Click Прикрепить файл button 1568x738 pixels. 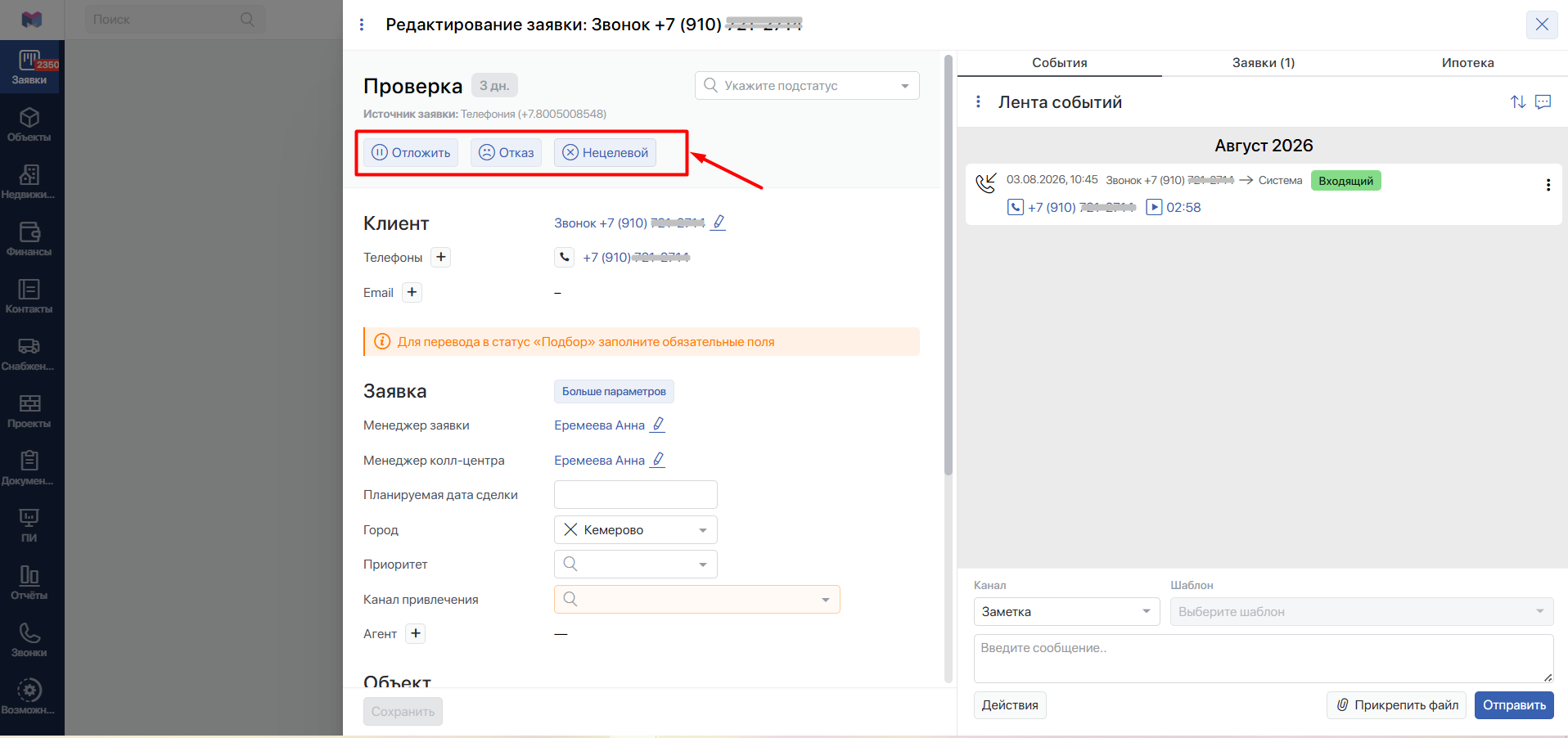(1398, 704)
